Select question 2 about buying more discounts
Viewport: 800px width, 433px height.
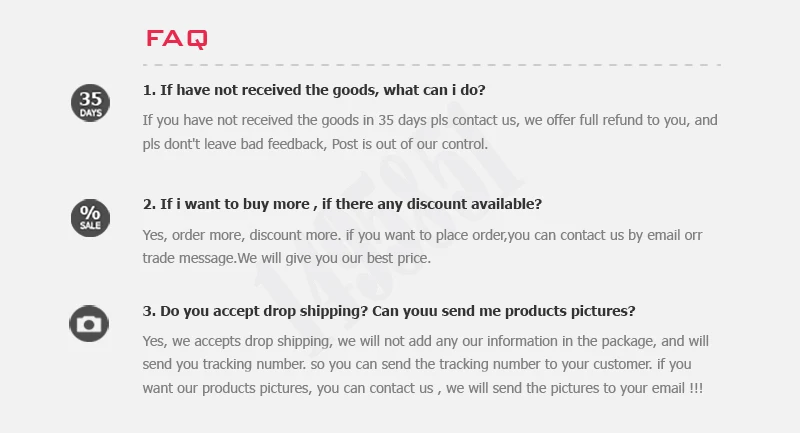(x=342, y=204)
